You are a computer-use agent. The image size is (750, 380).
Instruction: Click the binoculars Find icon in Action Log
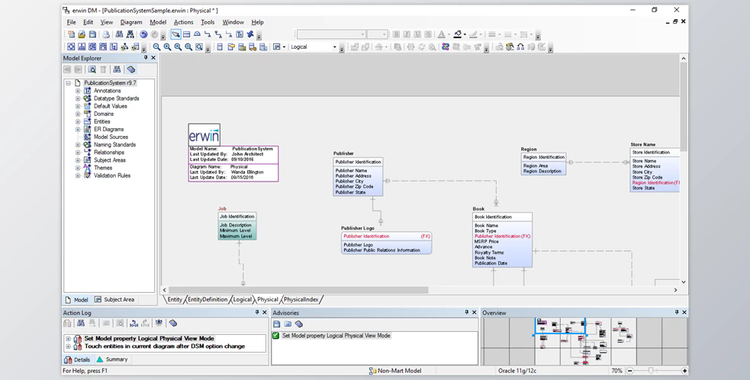(81, 324)
